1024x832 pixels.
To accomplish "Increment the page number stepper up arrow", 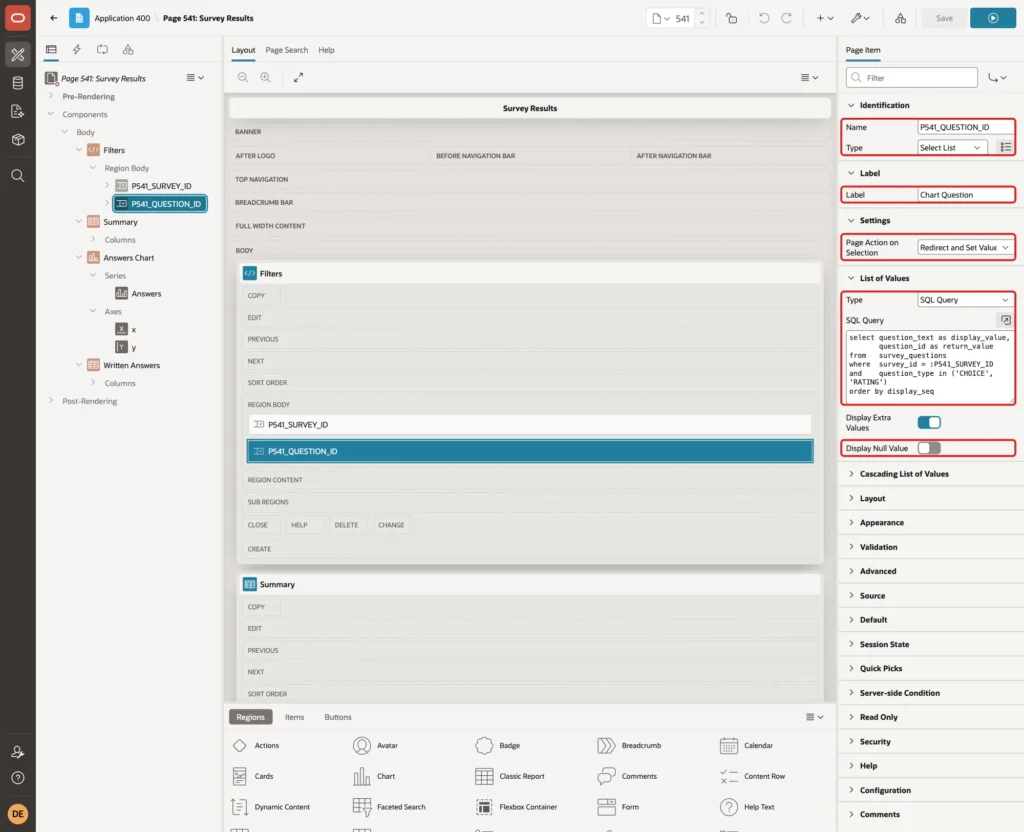I will click(702, 14).
